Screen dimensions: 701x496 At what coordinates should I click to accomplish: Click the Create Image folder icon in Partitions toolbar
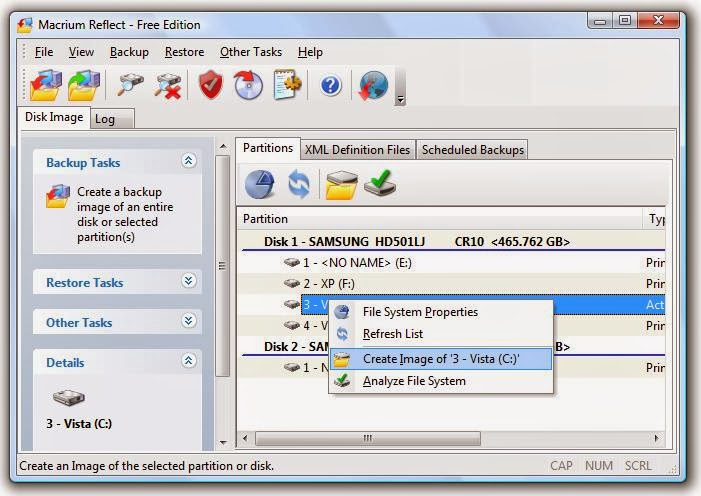(x=342, y=184)
